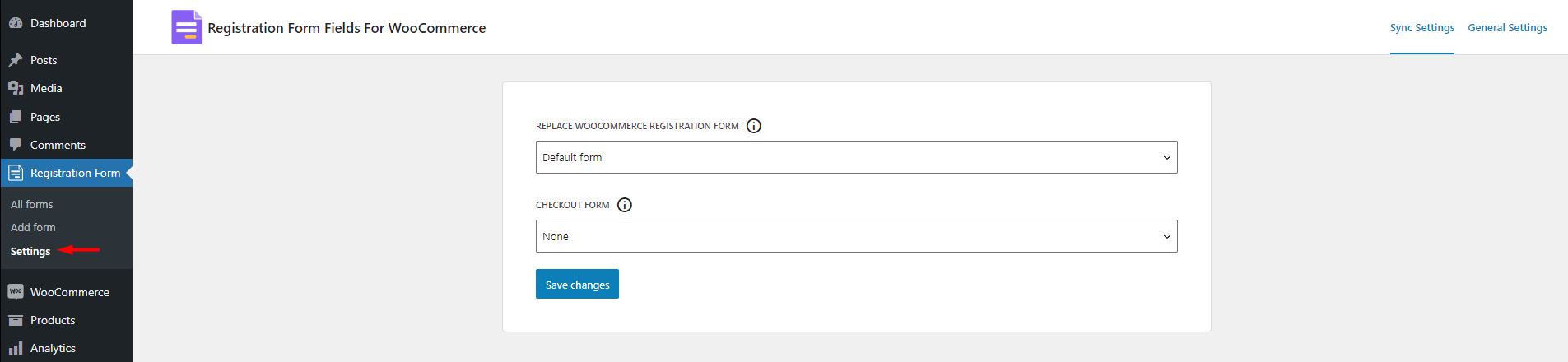1568x362 pixels.
Task: Click info icon beside Replace WooCommerce Registration Form
Action: tap(754, 126)
